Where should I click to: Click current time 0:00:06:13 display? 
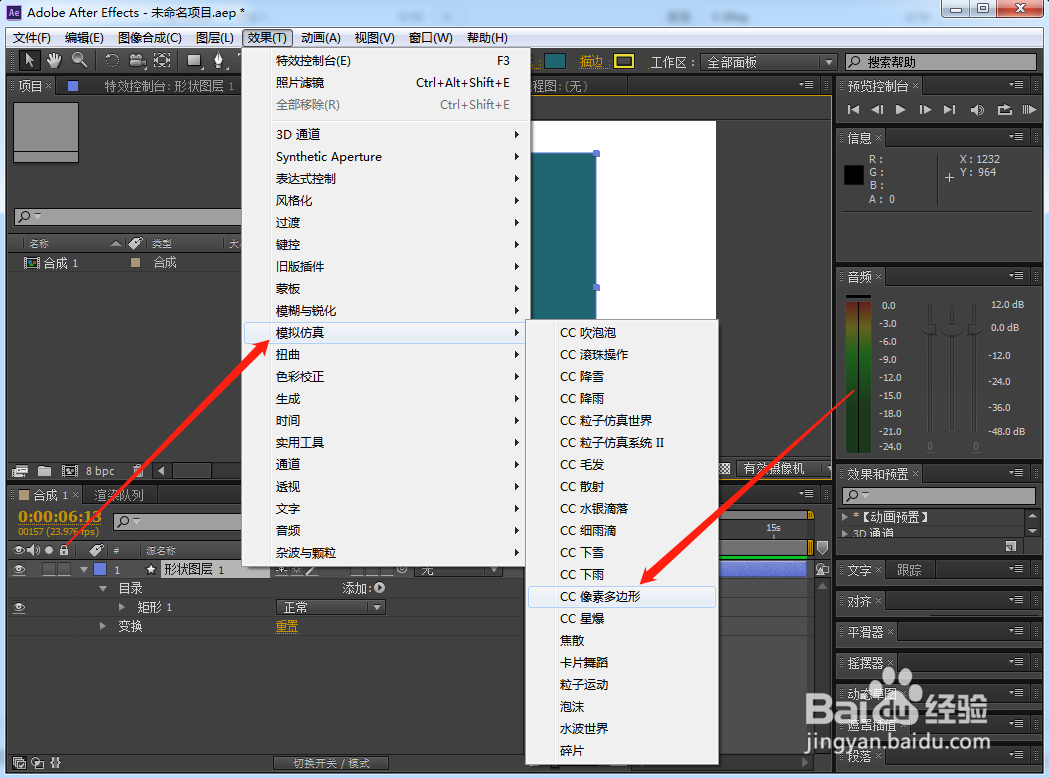pos(60,516)
